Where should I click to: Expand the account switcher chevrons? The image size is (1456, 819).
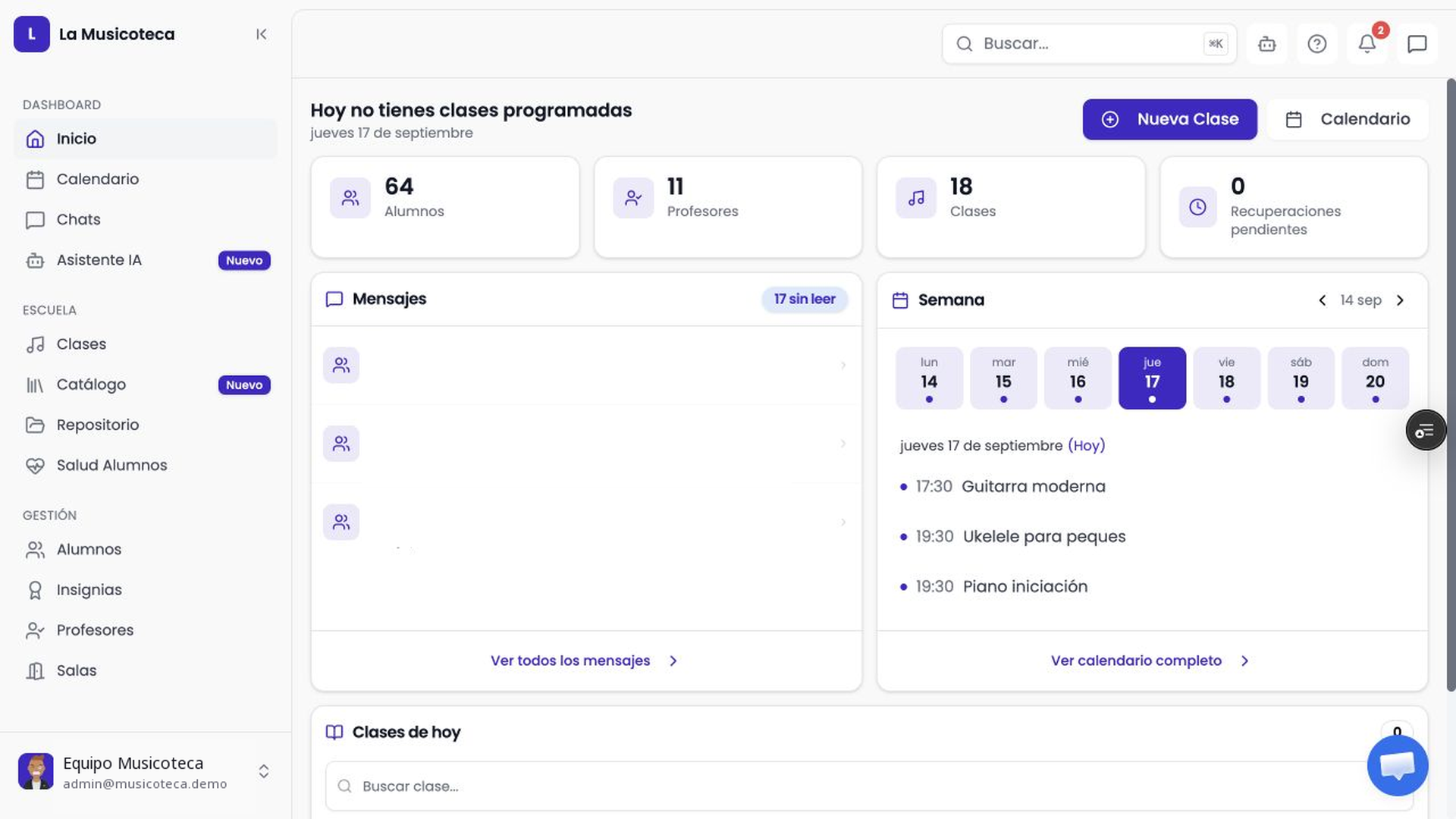tap(264, 772)
